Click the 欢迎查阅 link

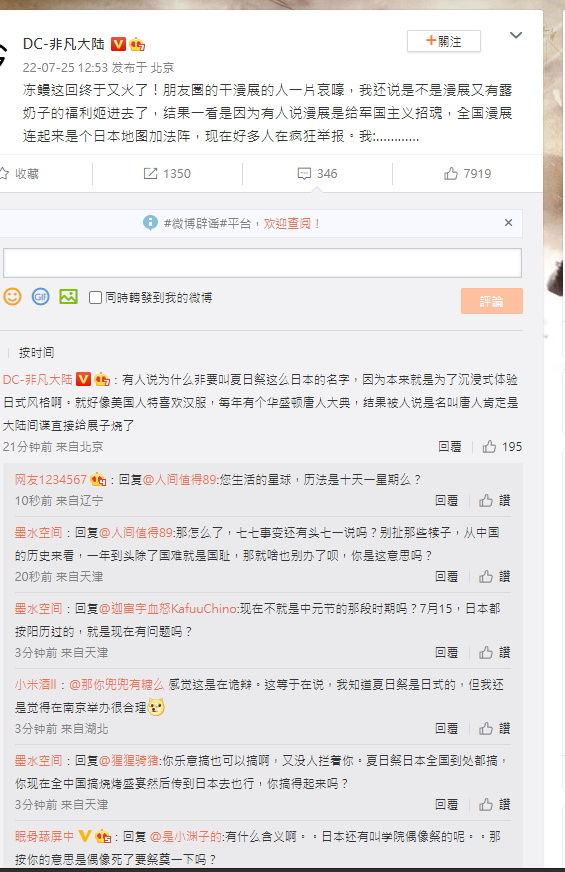(291, 224)
